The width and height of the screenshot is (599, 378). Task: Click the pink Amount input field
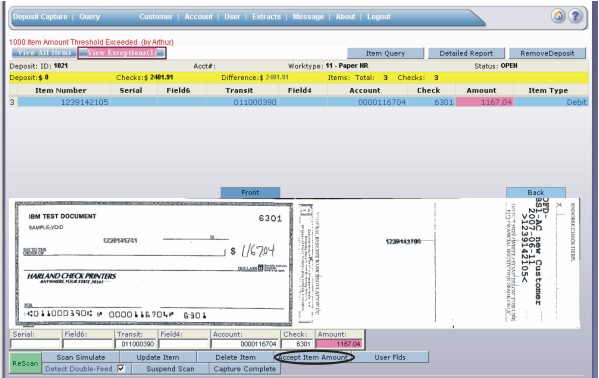[x=339, y=344]
